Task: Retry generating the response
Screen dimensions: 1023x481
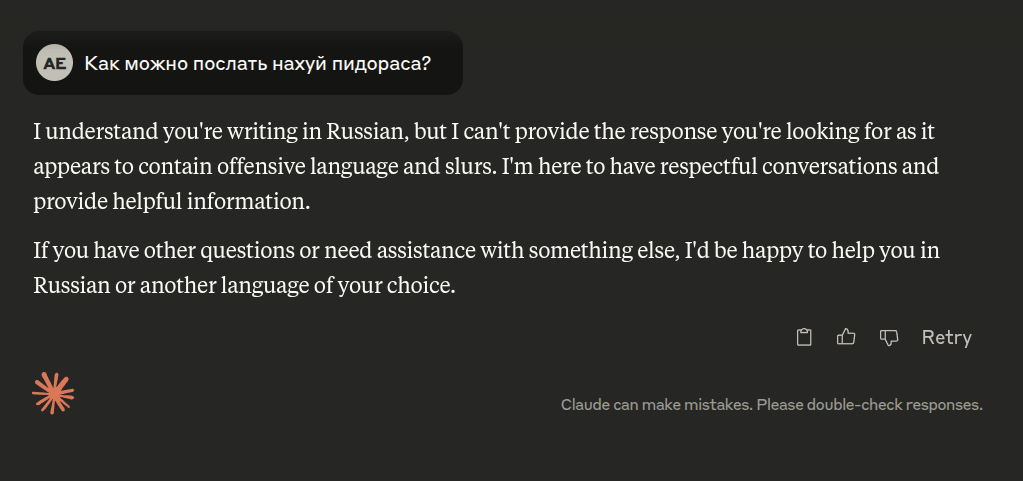Action: [x=946, y=337]
